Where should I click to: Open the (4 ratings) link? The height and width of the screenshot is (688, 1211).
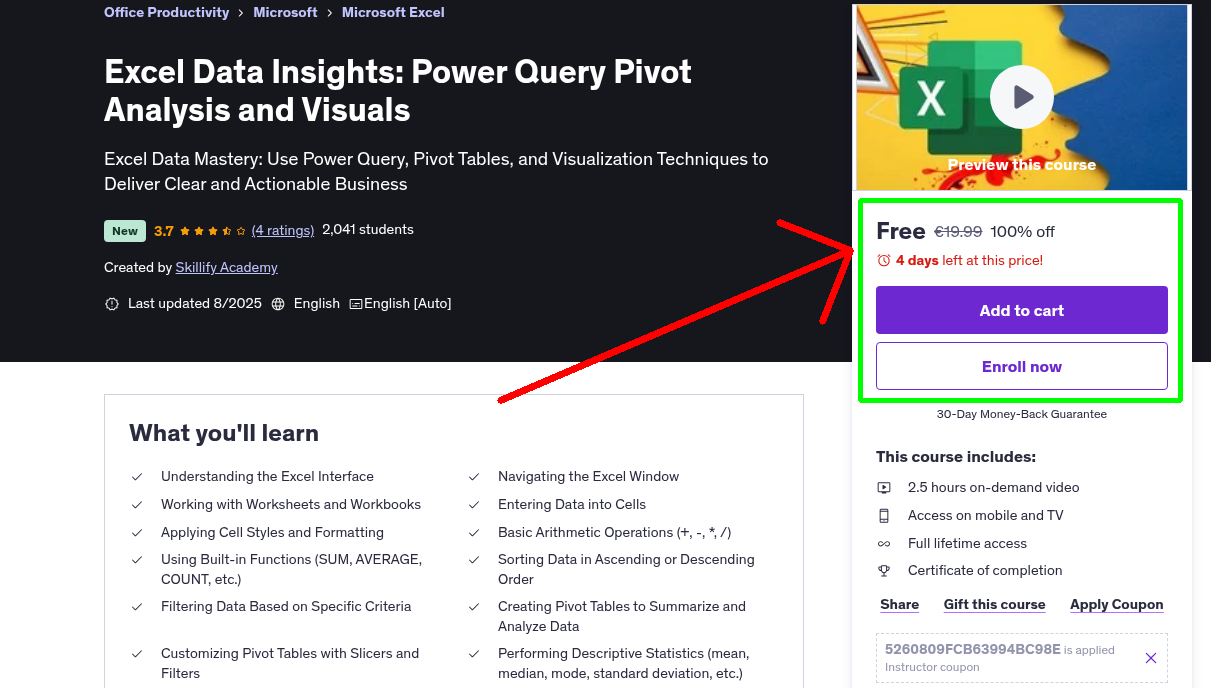pyautogui.click(x=283, y=230)
